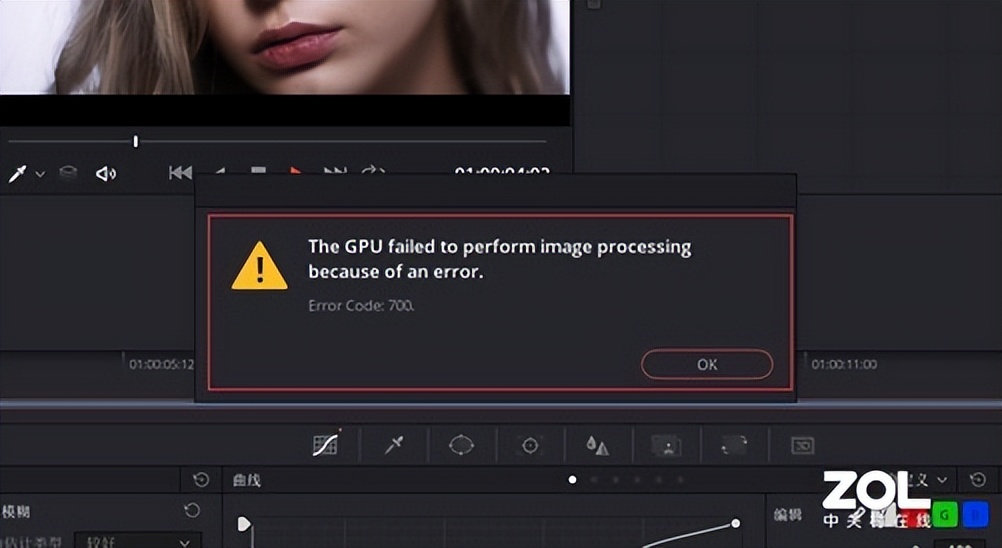Screen dimensions: 1002x548
Task: Click the 曲线 panel title
Action: click(247, 480)
